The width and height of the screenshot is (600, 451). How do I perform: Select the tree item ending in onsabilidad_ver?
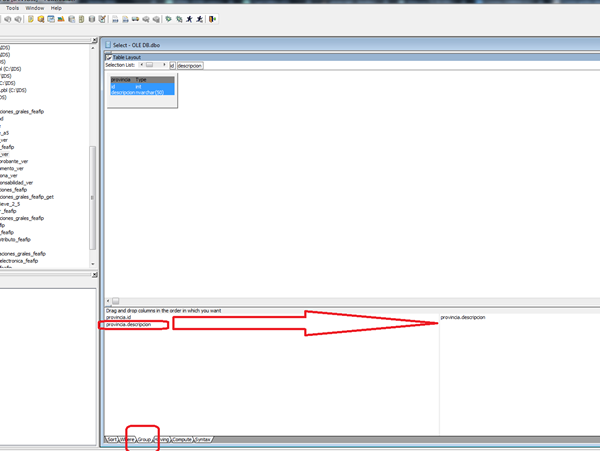(16, 182)
